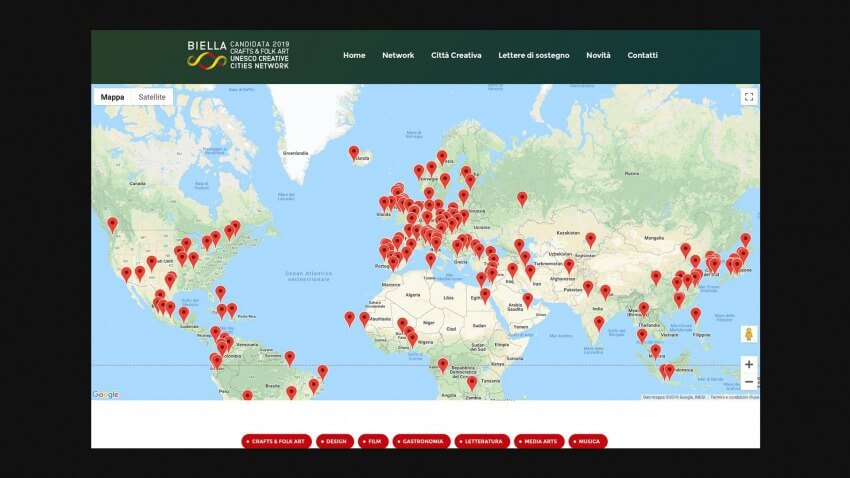This screenshot has width=850, height=478.
Task: Toggle fullscreen map view
Action: pos(749,97)
